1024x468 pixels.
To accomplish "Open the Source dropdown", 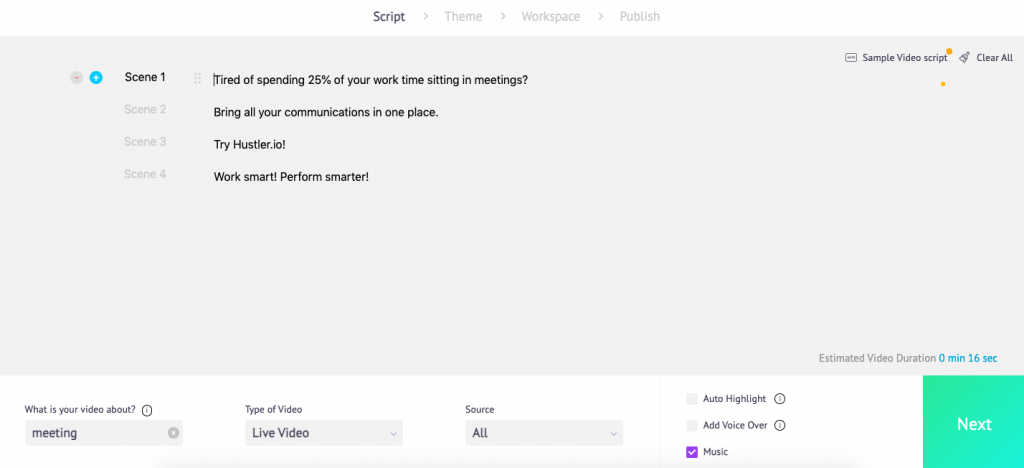I will (544, 433).
